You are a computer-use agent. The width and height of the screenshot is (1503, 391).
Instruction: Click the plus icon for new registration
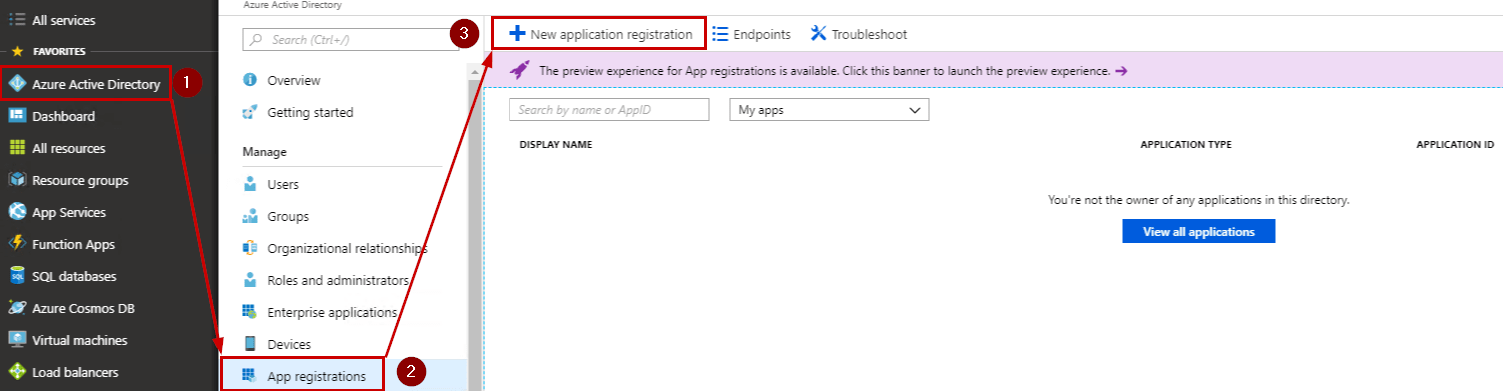point(517,34)
